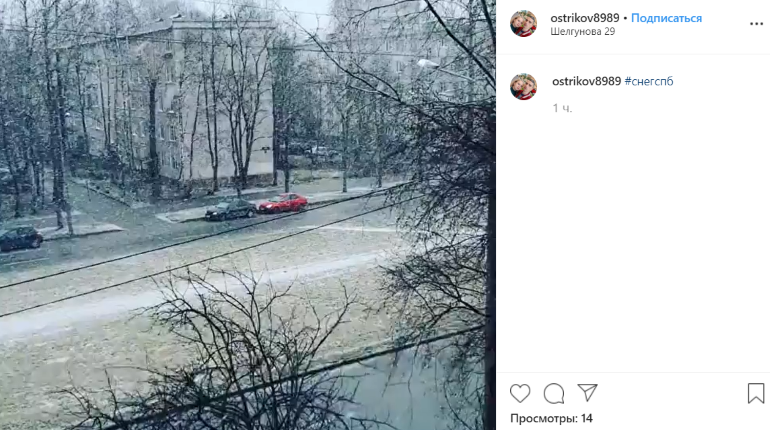Image resolution: width=770 pixels, height=430 pixels.
Task: Open the 1 ч. timestamp link
Action: (562, 108)
